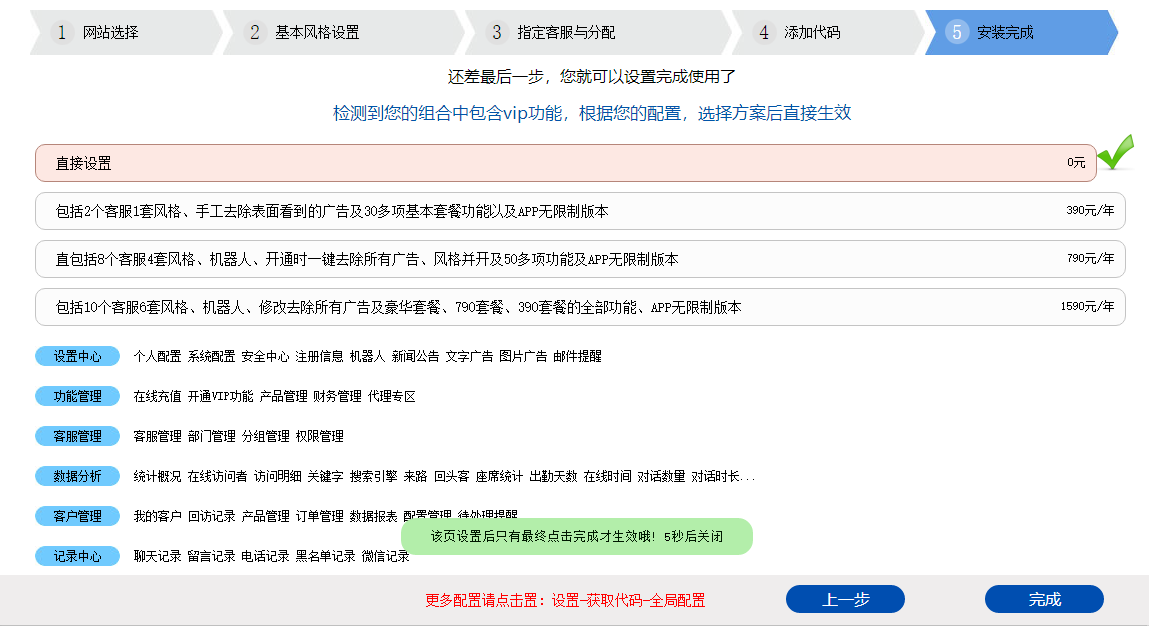Click 个人配置 in 设置中心 row
The height and width of the screenshot is (626, 1149).
(x=157, y=356)
